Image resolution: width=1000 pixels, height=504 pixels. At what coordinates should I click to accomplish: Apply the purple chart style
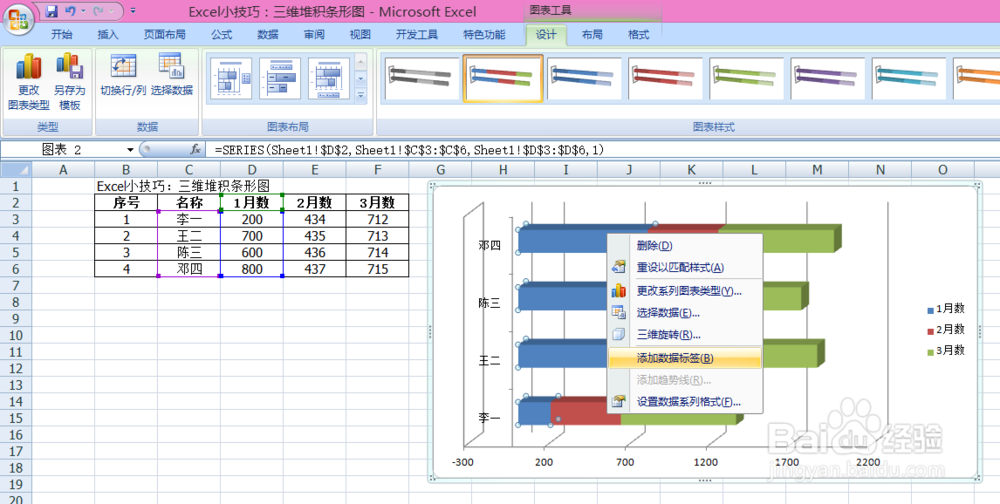827,78
